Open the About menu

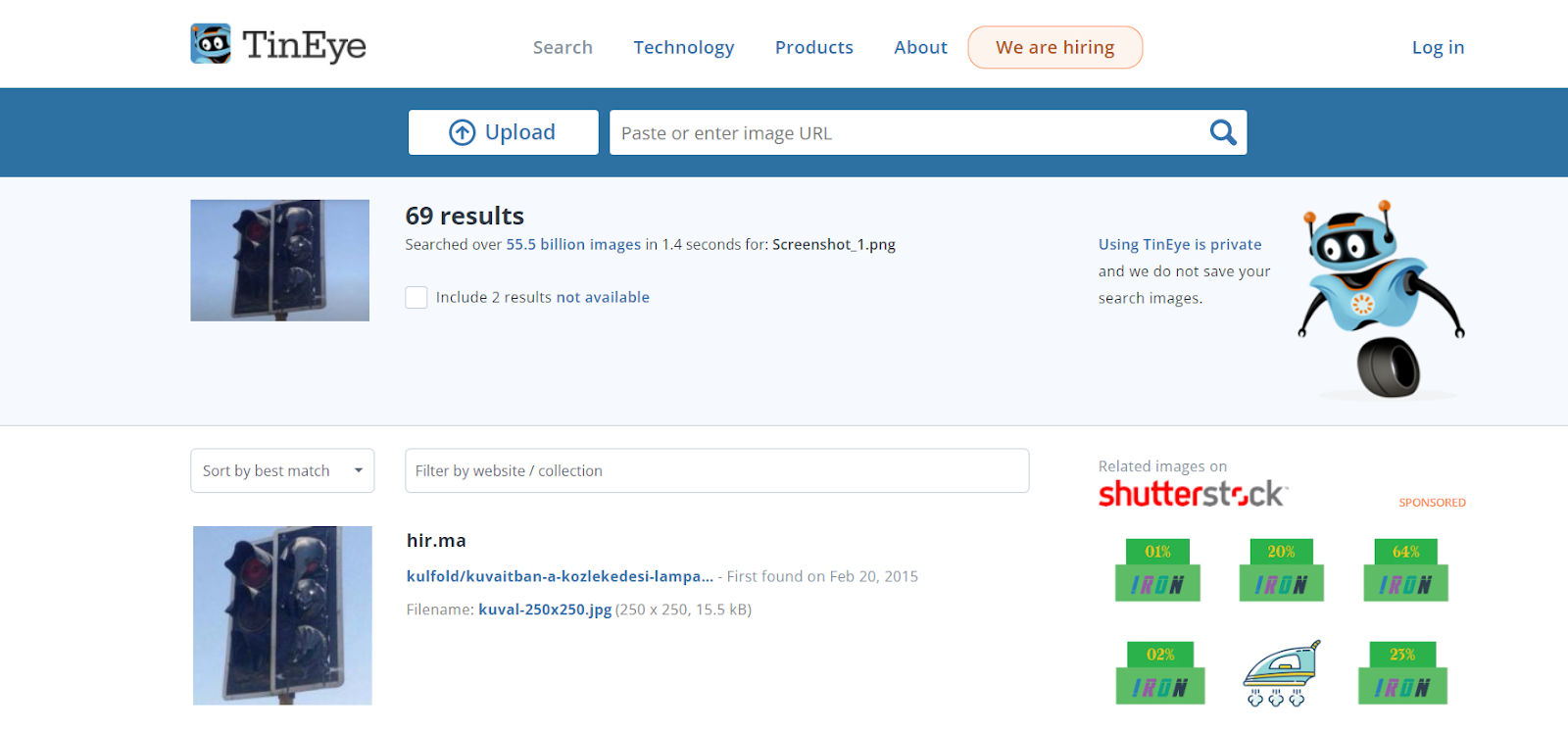click(920, 47)
